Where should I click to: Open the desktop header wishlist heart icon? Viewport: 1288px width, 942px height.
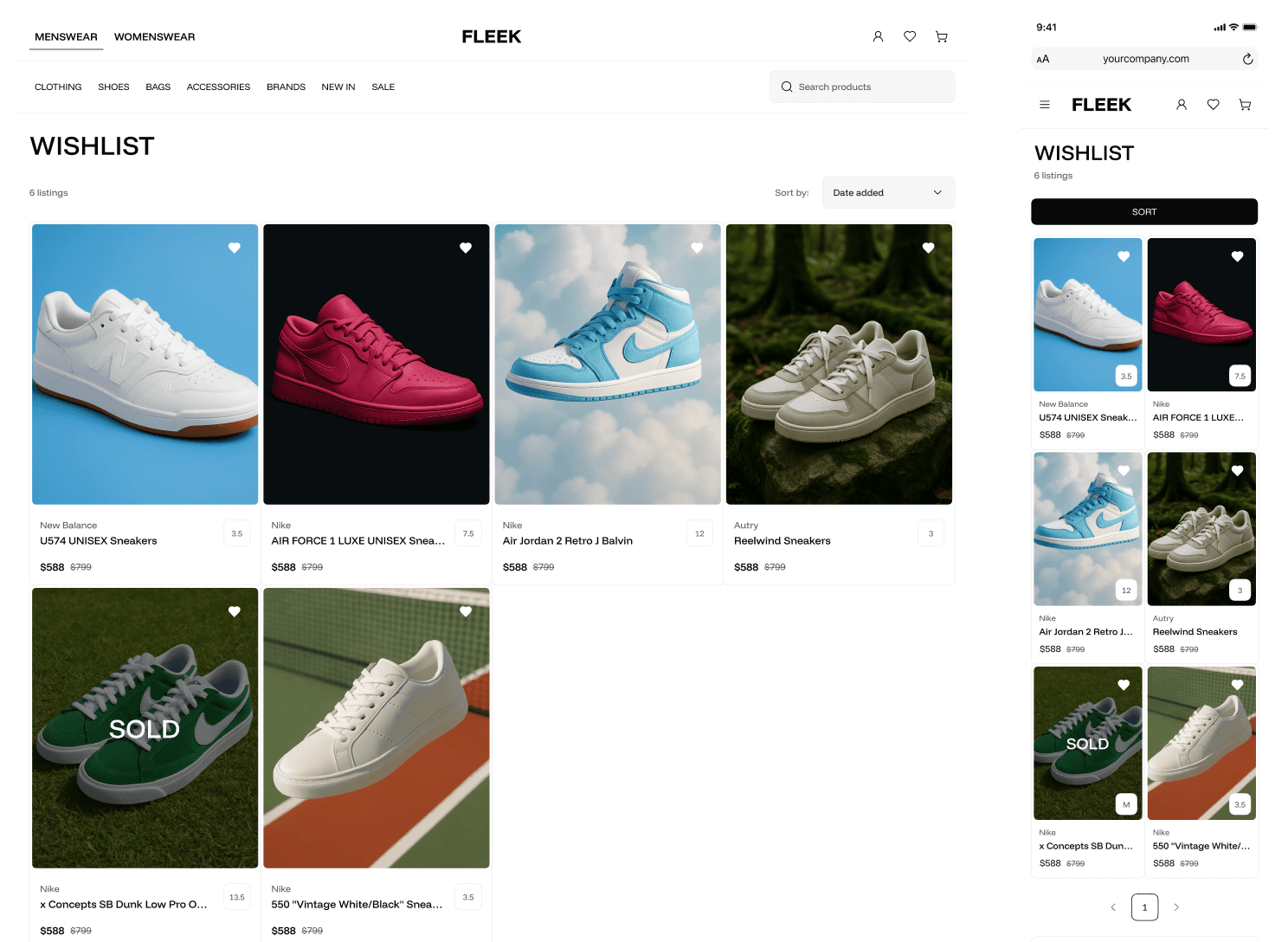910,36
